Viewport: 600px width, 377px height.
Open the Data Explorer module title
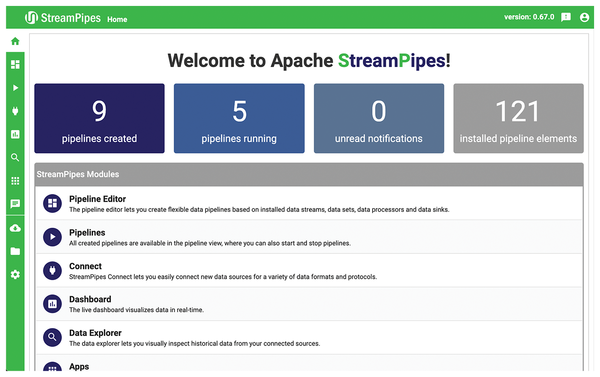[x=95, y=333]
